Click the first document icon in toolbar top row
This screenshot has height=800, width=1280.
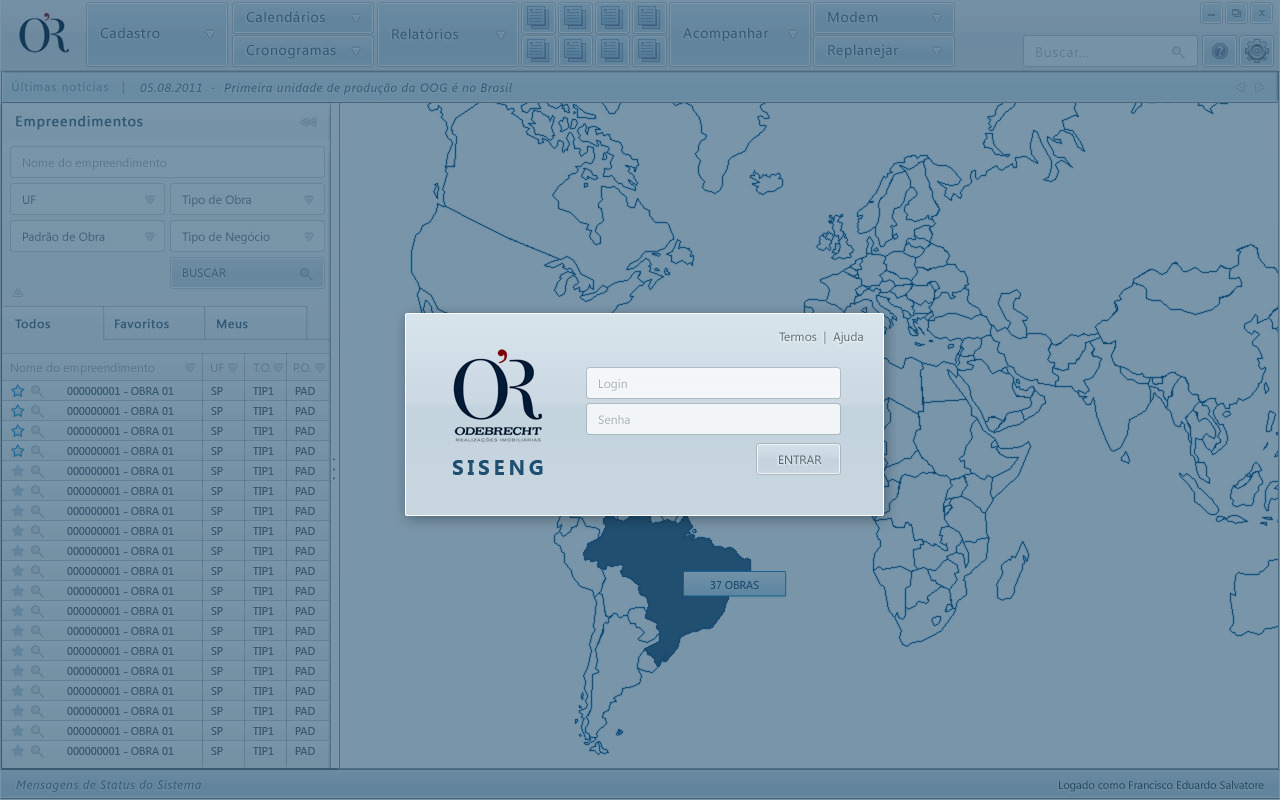538,17
